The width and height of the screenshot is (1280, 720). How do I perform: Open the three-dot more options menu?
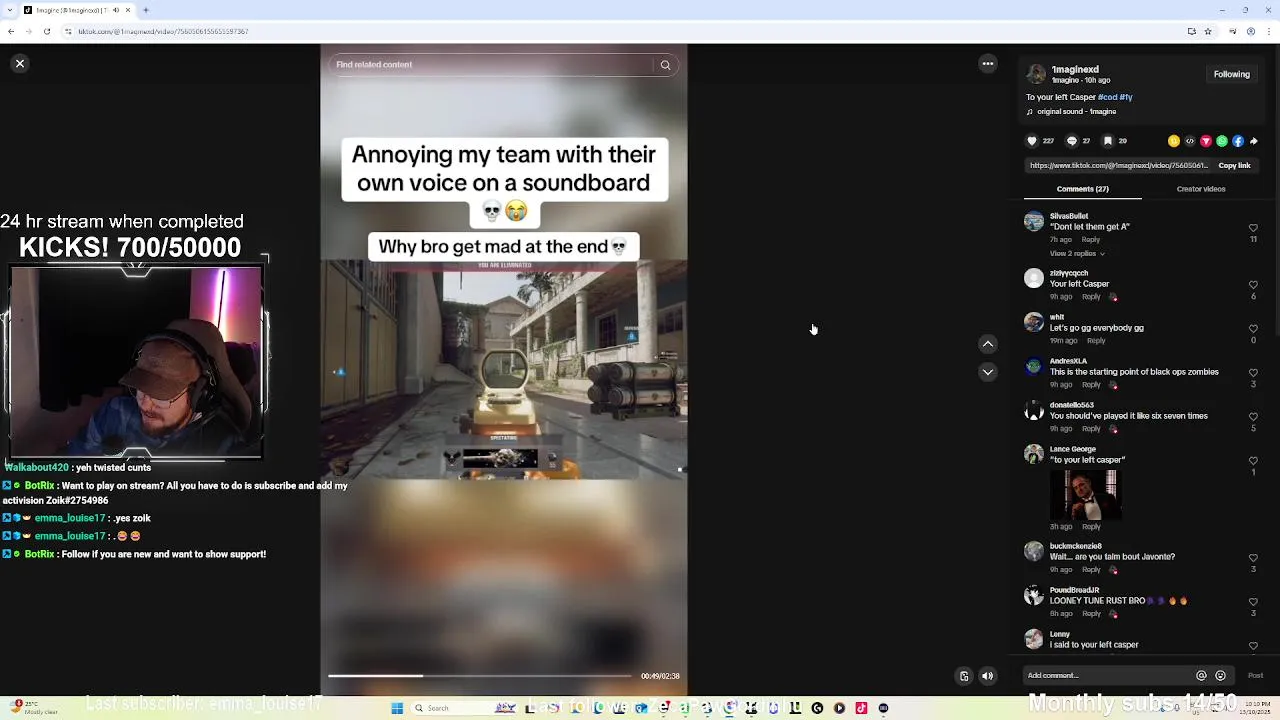click(x=988, y=64)
